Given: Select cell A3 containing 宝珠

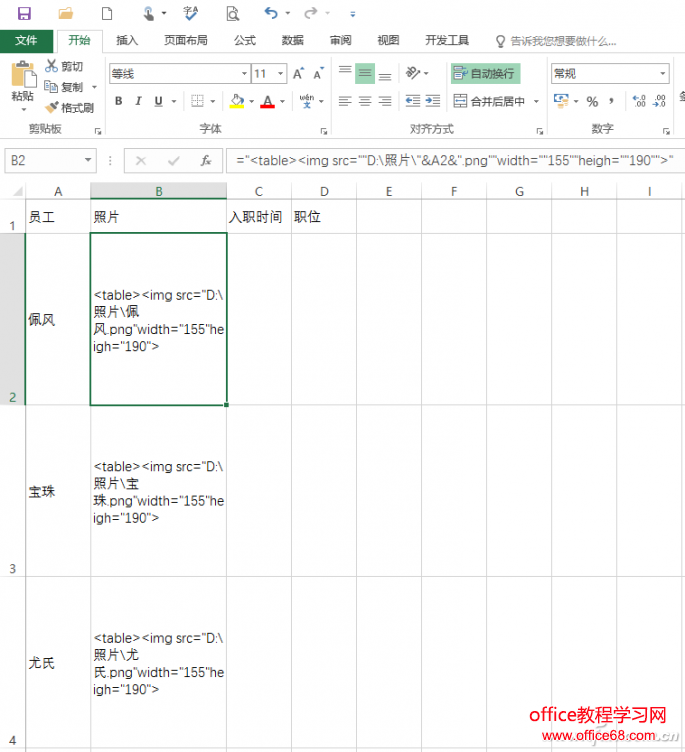Looking at the screenshot, I should [x=58, y=491].
